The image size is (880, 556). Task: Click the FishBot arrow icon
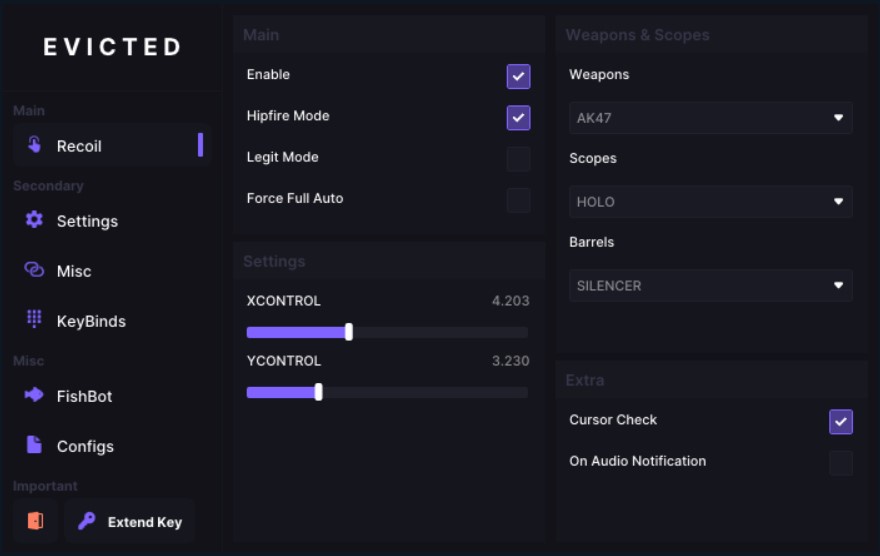35,395
